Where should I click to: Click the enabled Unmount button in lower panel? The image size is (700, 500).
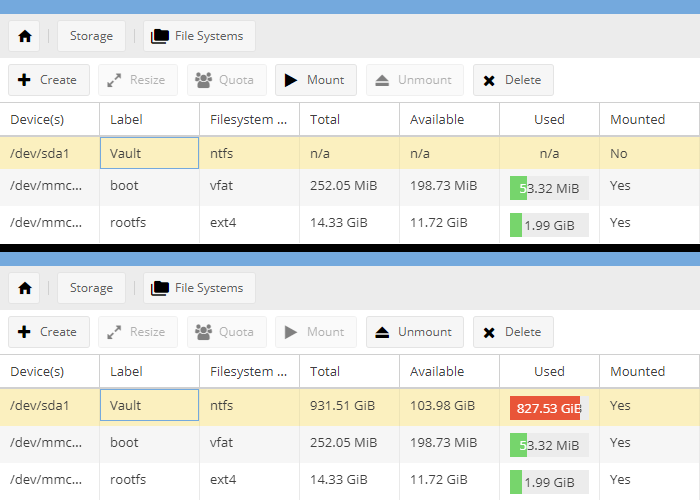pos(415,332)
